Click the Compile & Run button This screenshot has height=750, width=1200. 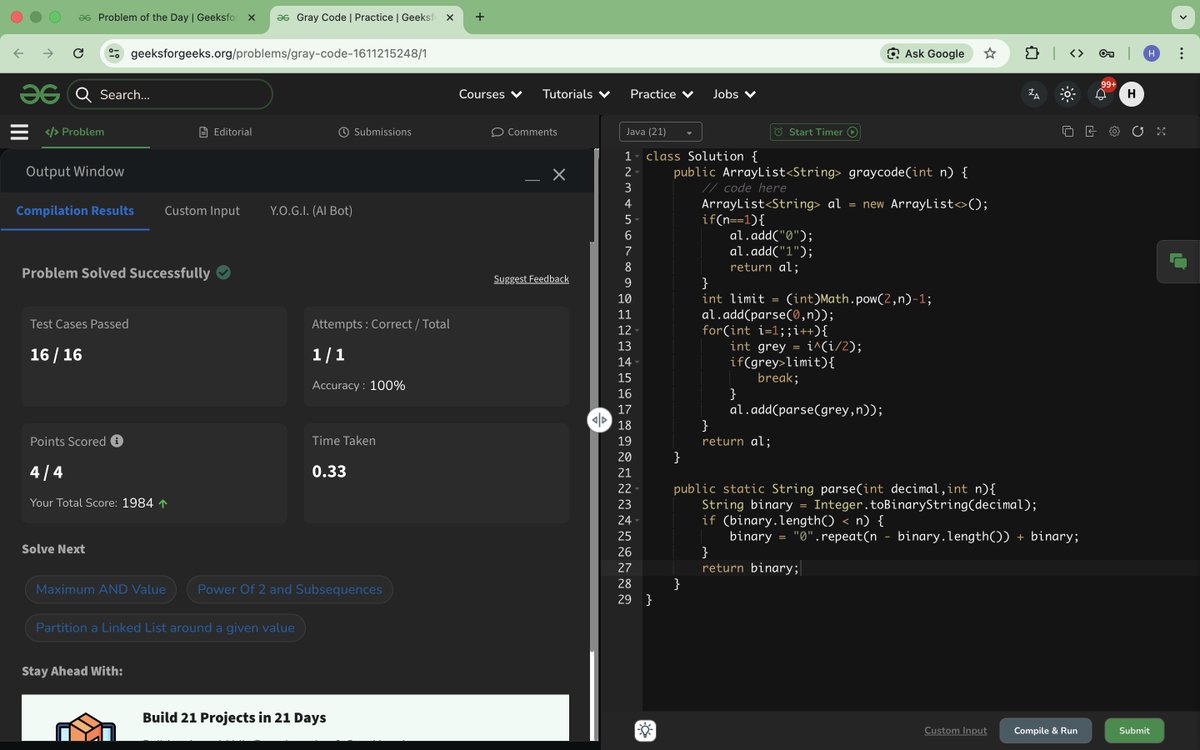[1046, 731]
